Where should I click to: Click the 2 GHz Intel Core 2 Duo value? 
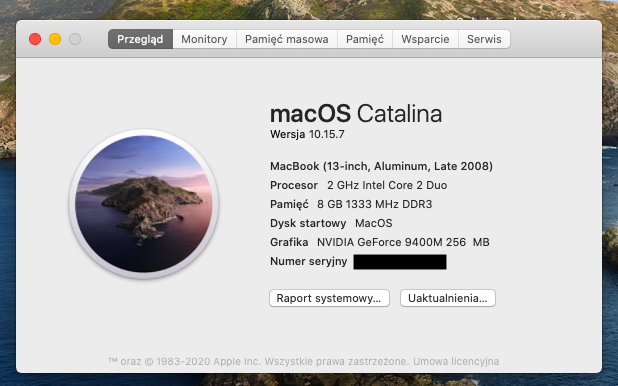(387, 185)
